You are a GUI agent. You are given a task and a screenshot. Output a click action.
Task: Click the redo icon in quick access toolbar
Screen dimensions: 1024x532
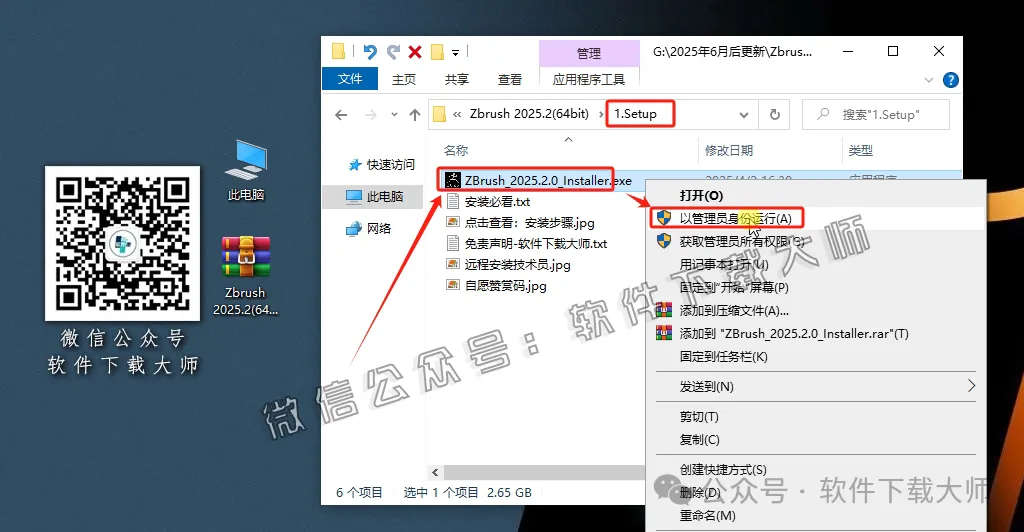coord(393,52)
